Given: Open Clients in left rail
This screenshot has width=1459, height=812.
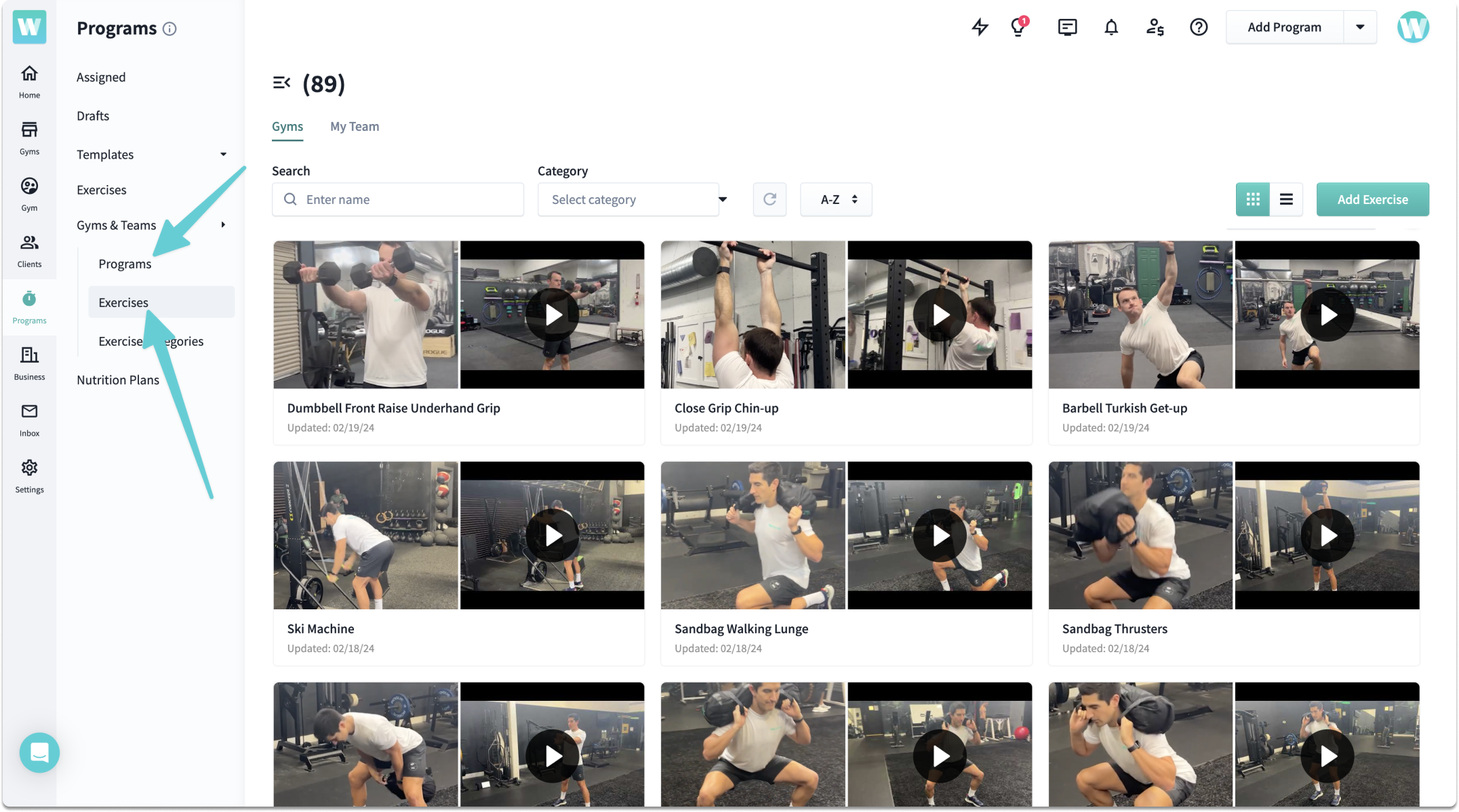Looking at the screenshot, I should tap(29, 250).
